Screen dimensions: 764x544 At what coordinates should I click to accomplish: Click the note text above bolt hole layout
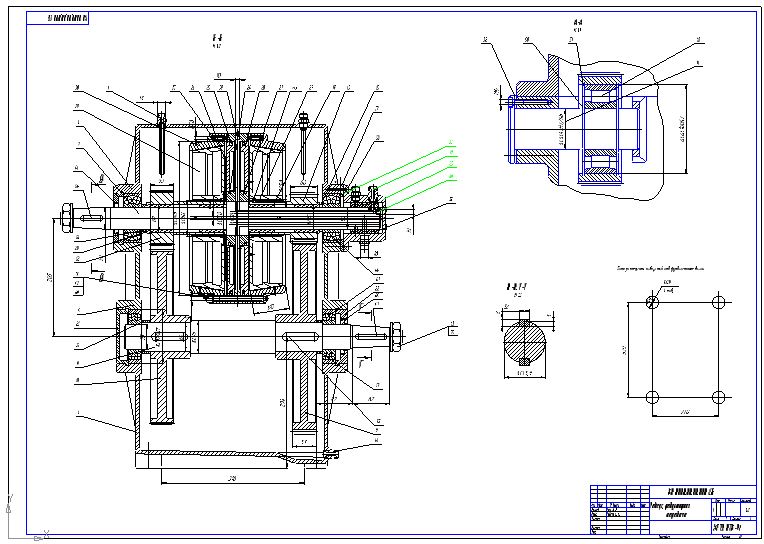[660, 268]
